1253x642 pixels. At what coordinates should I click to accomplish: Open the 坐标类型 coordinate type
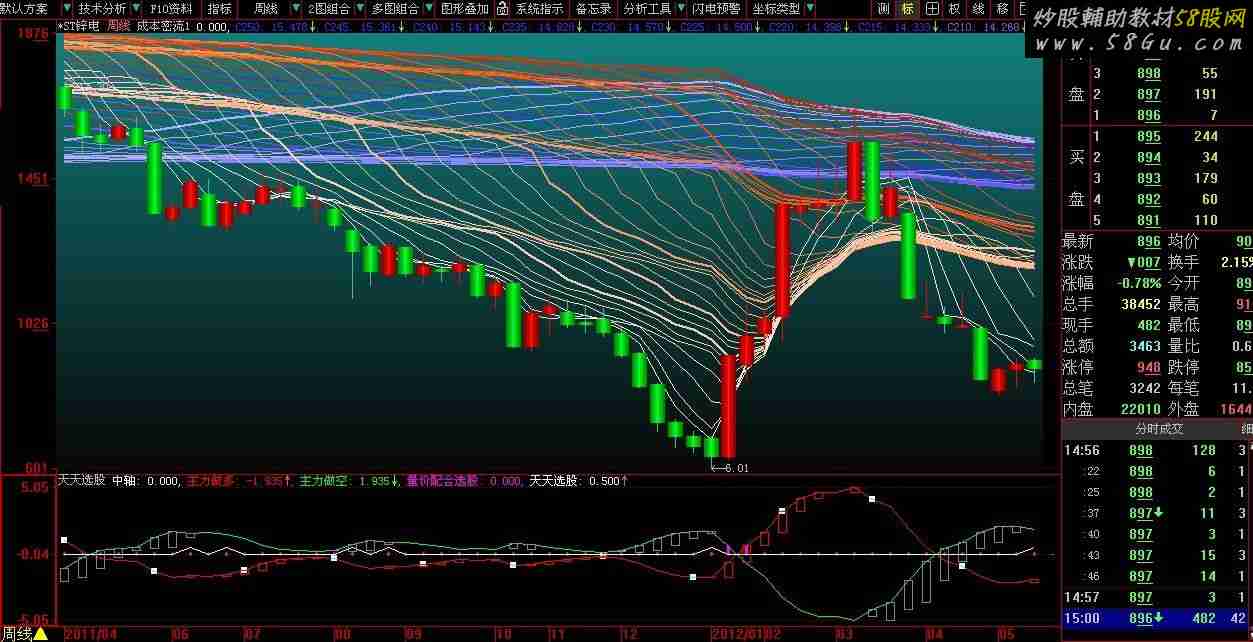click(x=776, y=8)
